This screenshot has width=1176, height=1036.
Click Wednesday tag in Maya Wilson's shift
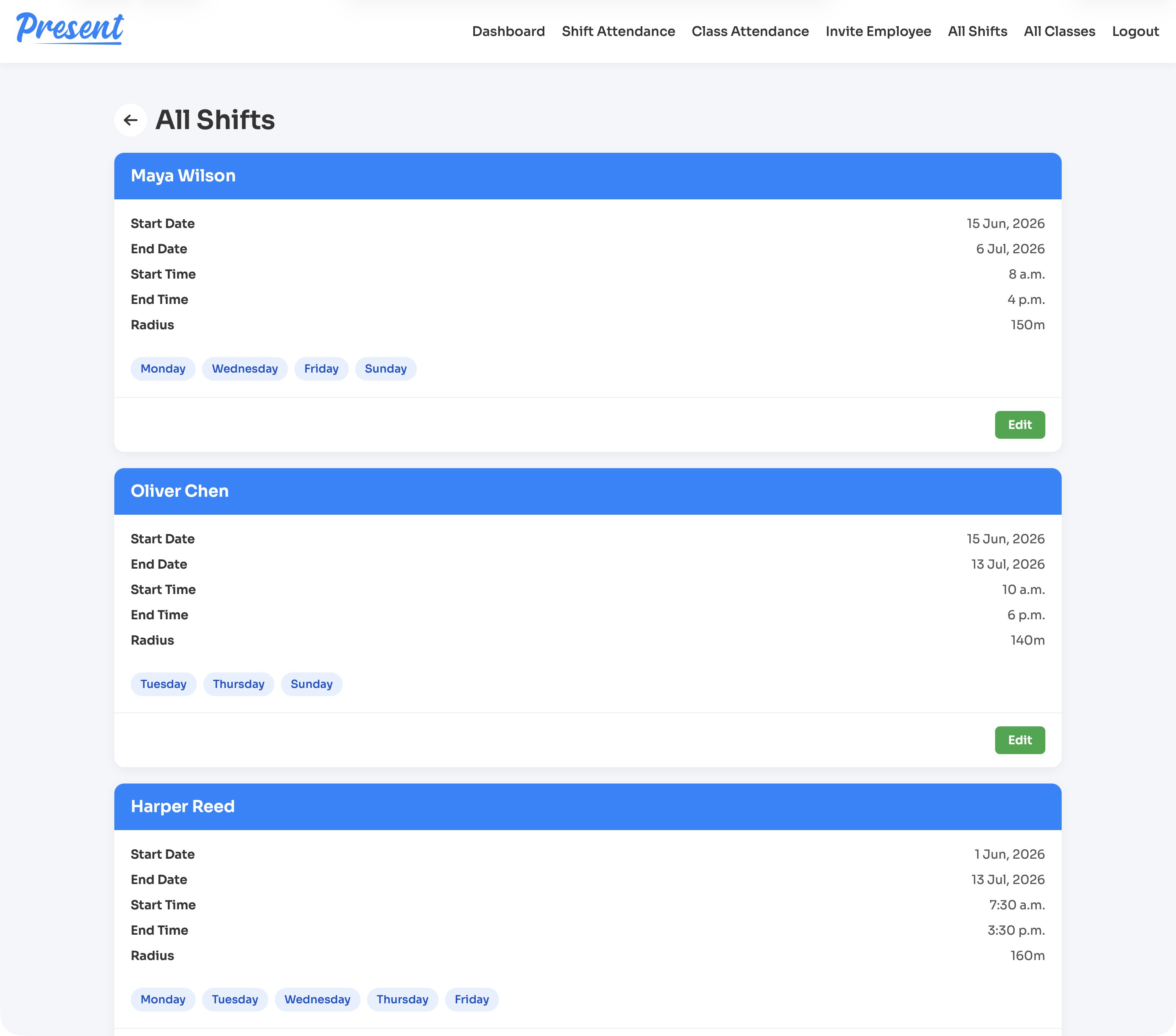[245, 369]
